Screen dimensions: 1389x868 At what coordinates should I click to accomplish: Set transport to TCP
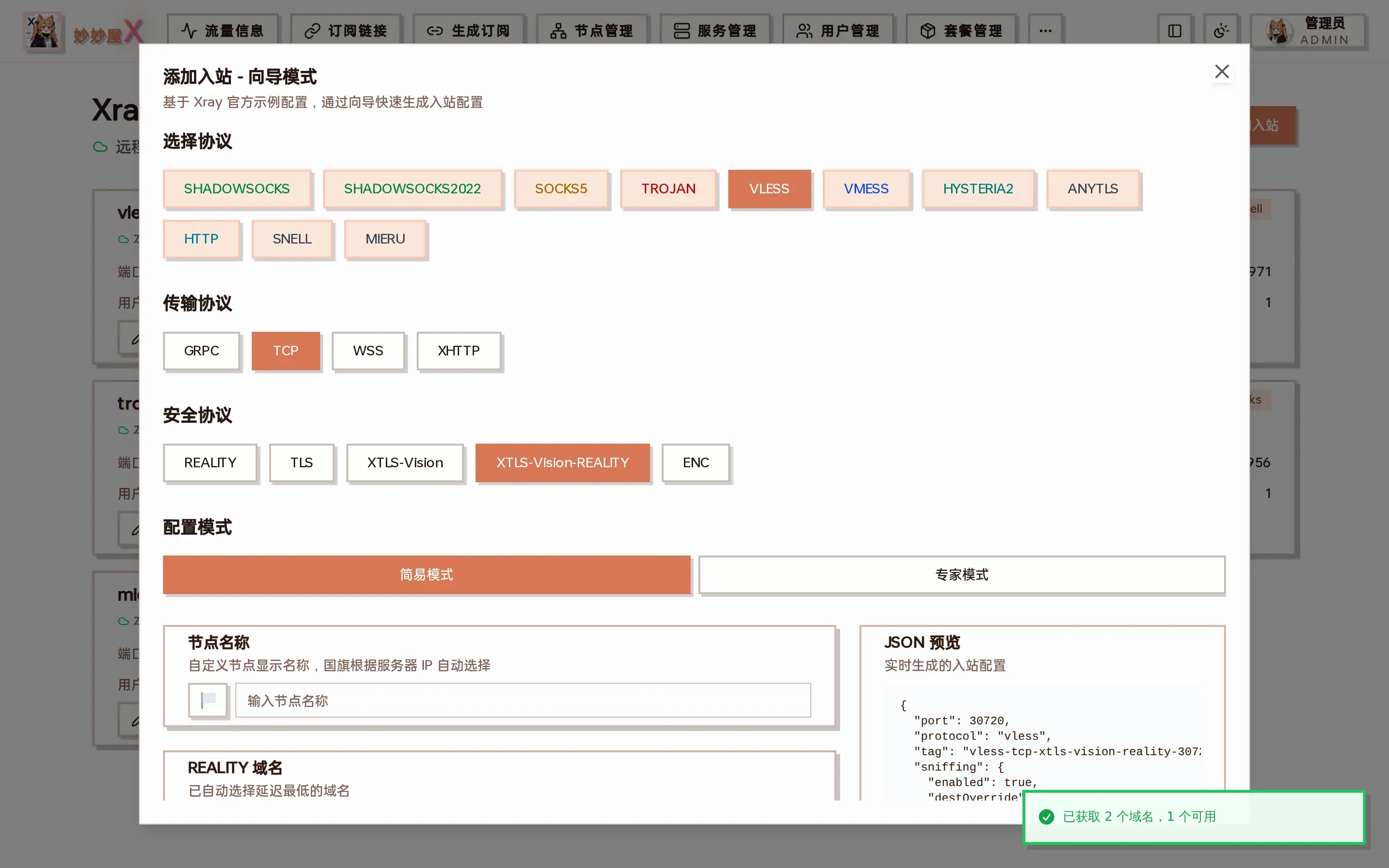coord(286,351)
